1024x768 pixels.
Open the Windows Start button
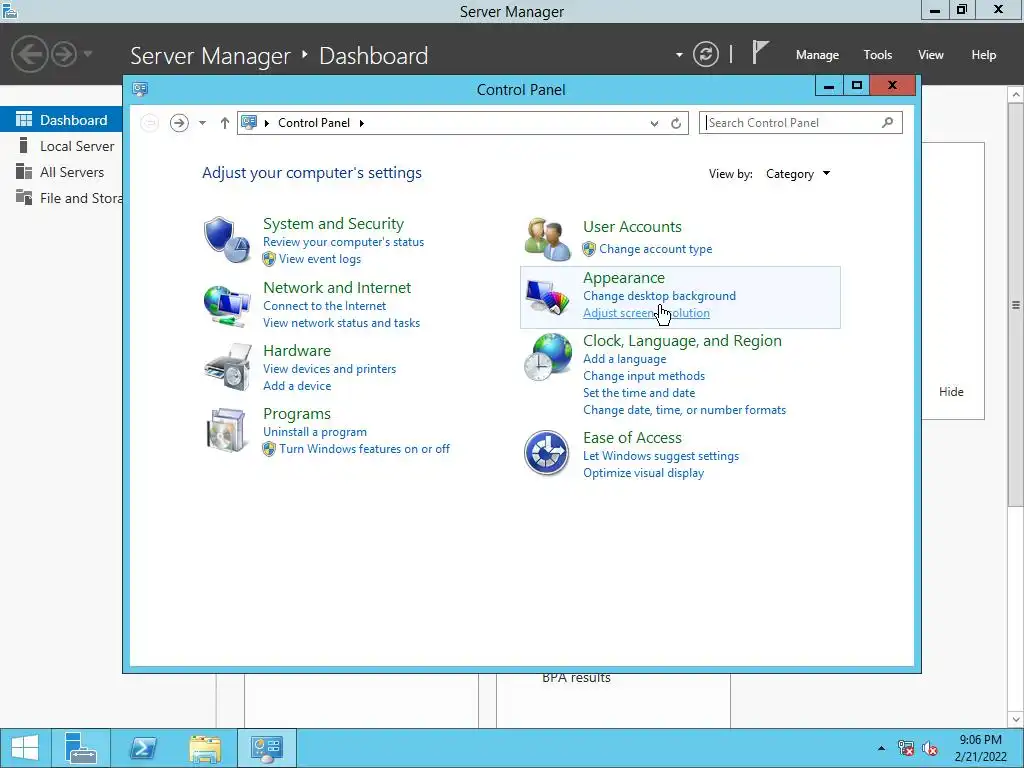coord(25,748)
